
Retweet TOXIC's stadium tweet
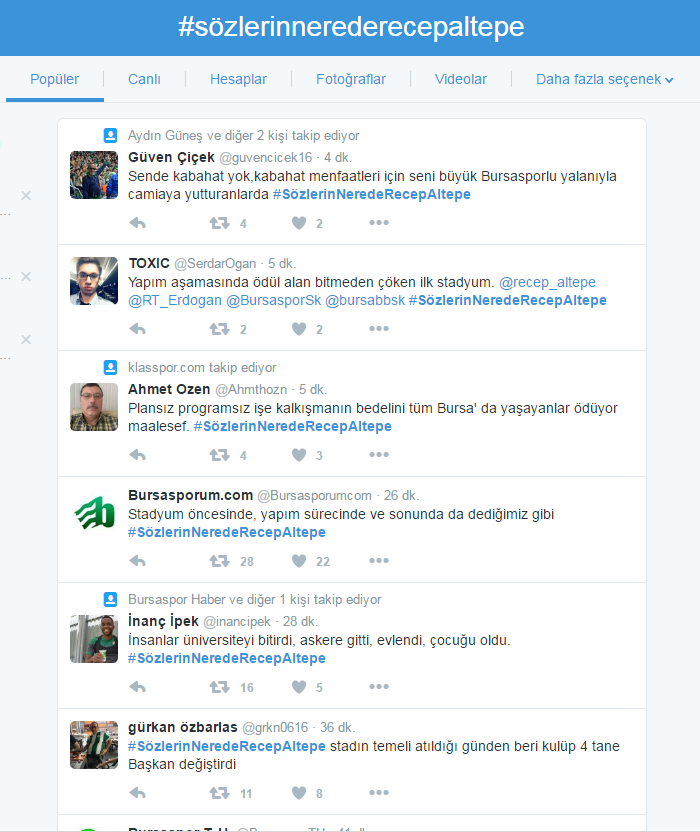coord(219,329)
